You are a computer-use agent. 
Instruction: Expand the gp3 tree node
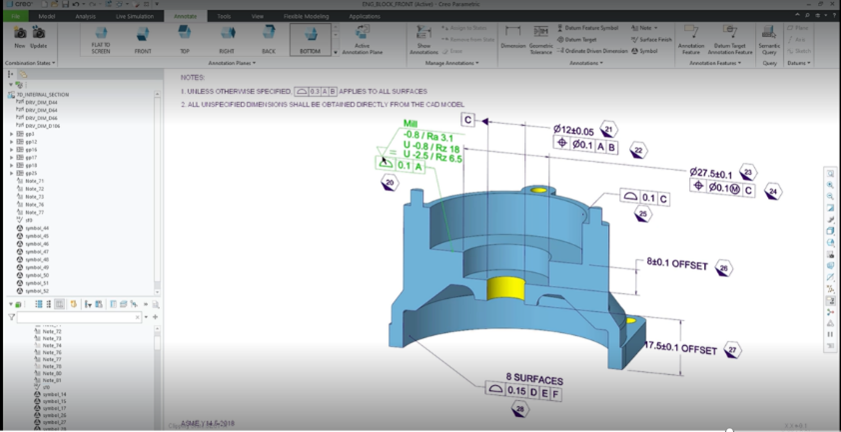[x=12, y=134]
